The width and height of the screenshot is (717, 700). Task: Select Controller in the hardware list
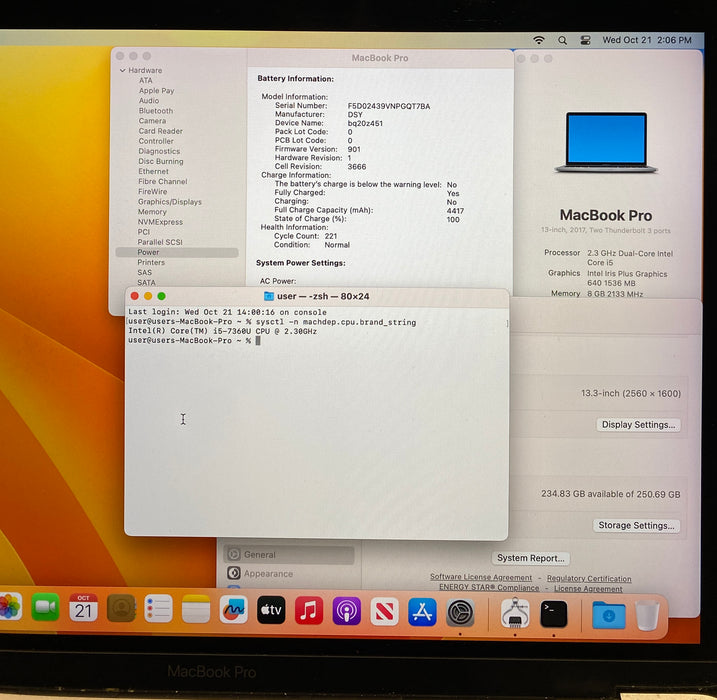point(156,141)
